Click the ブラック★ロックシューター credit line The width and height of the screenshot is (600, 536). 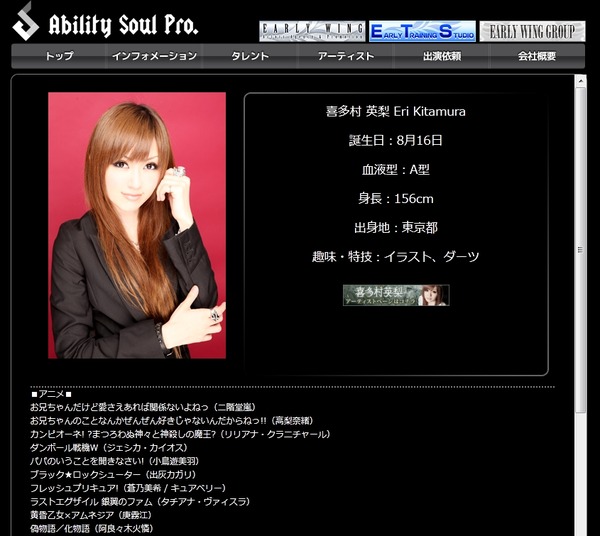point(113,474)
